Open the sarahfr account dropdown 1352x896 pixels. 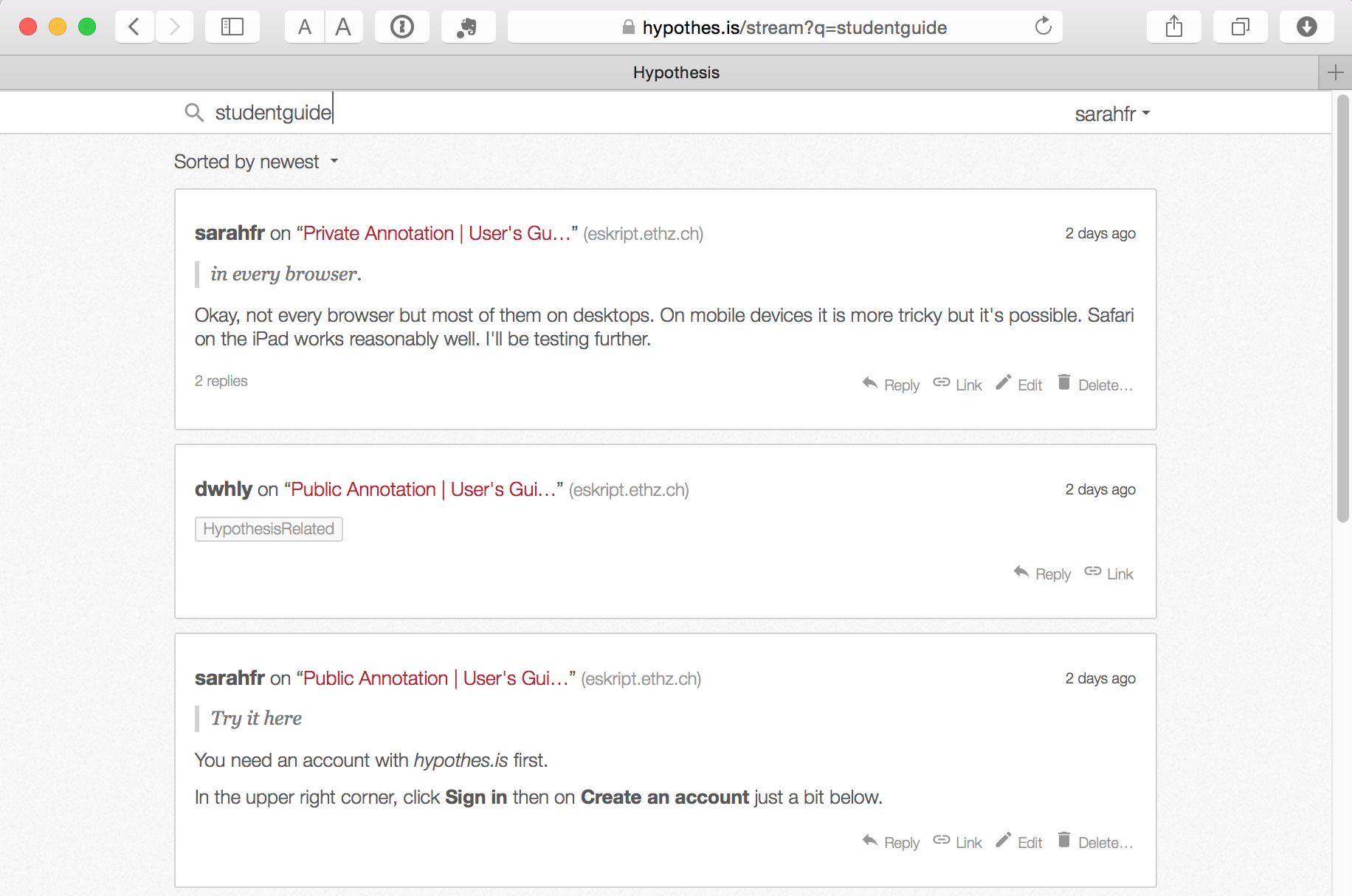pos(1112,114)
